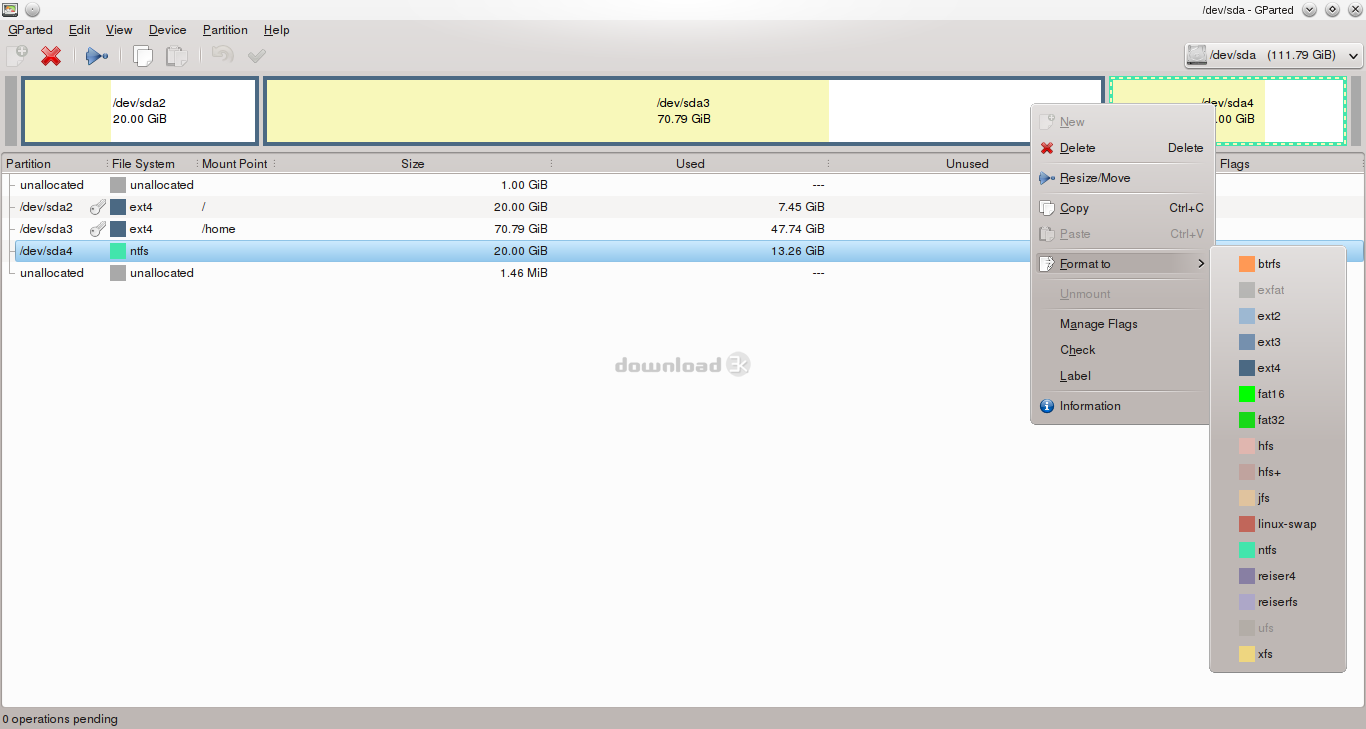This screenshot has width=1366, height=729.
Task: Click the ntfs color swatch in sda4 row
Action: (118, 251)
